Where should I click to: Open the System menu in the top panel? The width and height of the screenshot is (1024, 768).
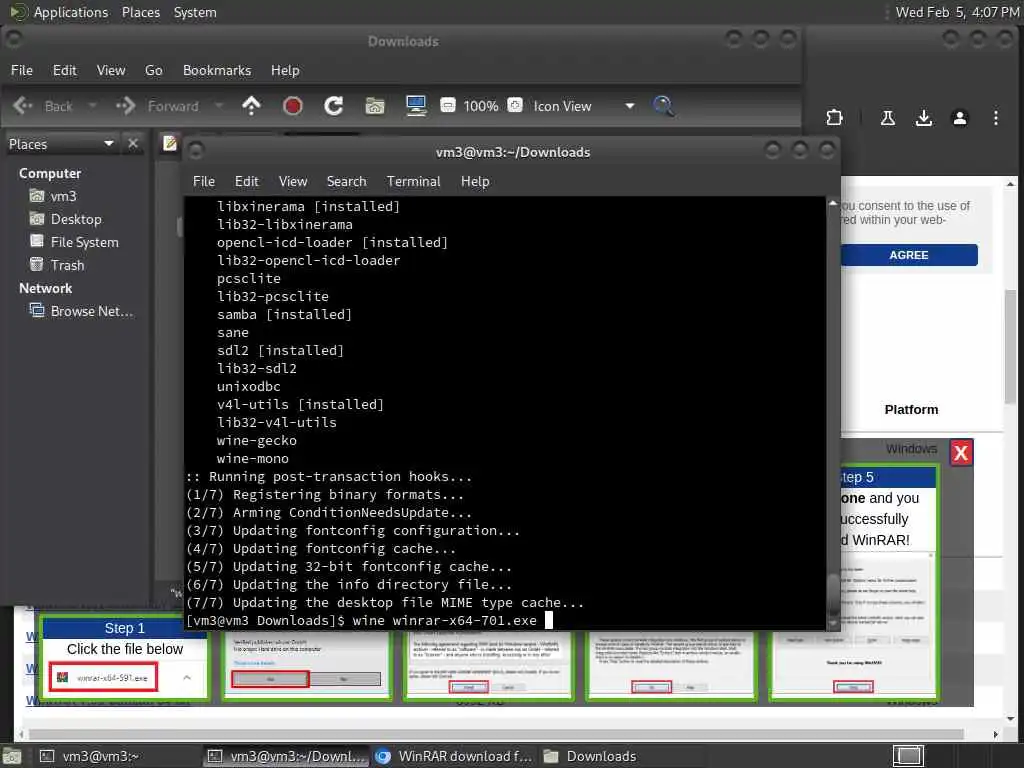click(195, 12)
